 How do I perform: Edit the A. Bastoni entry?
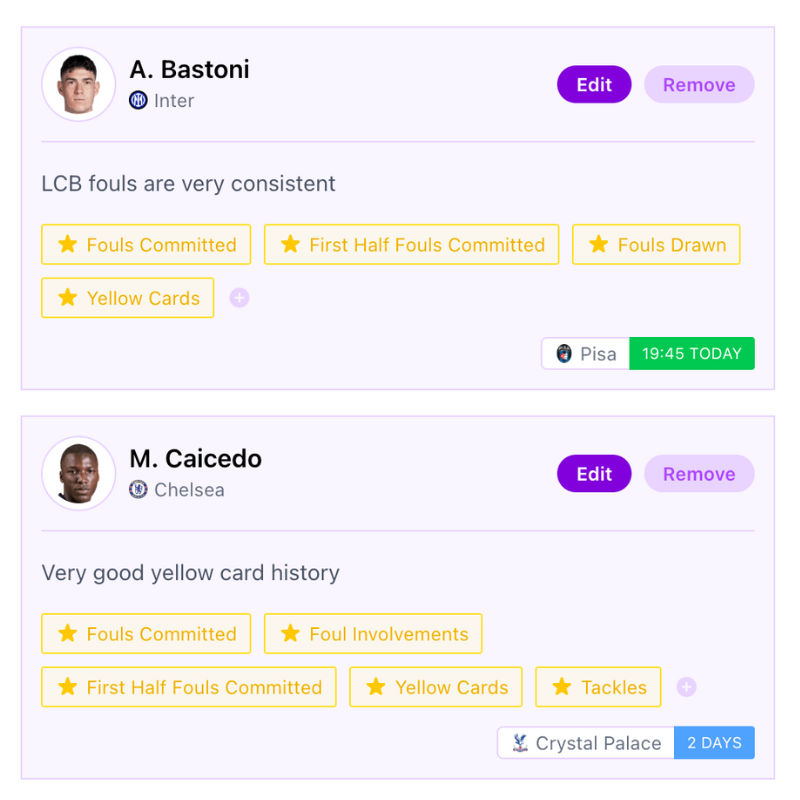coord(594,85)
